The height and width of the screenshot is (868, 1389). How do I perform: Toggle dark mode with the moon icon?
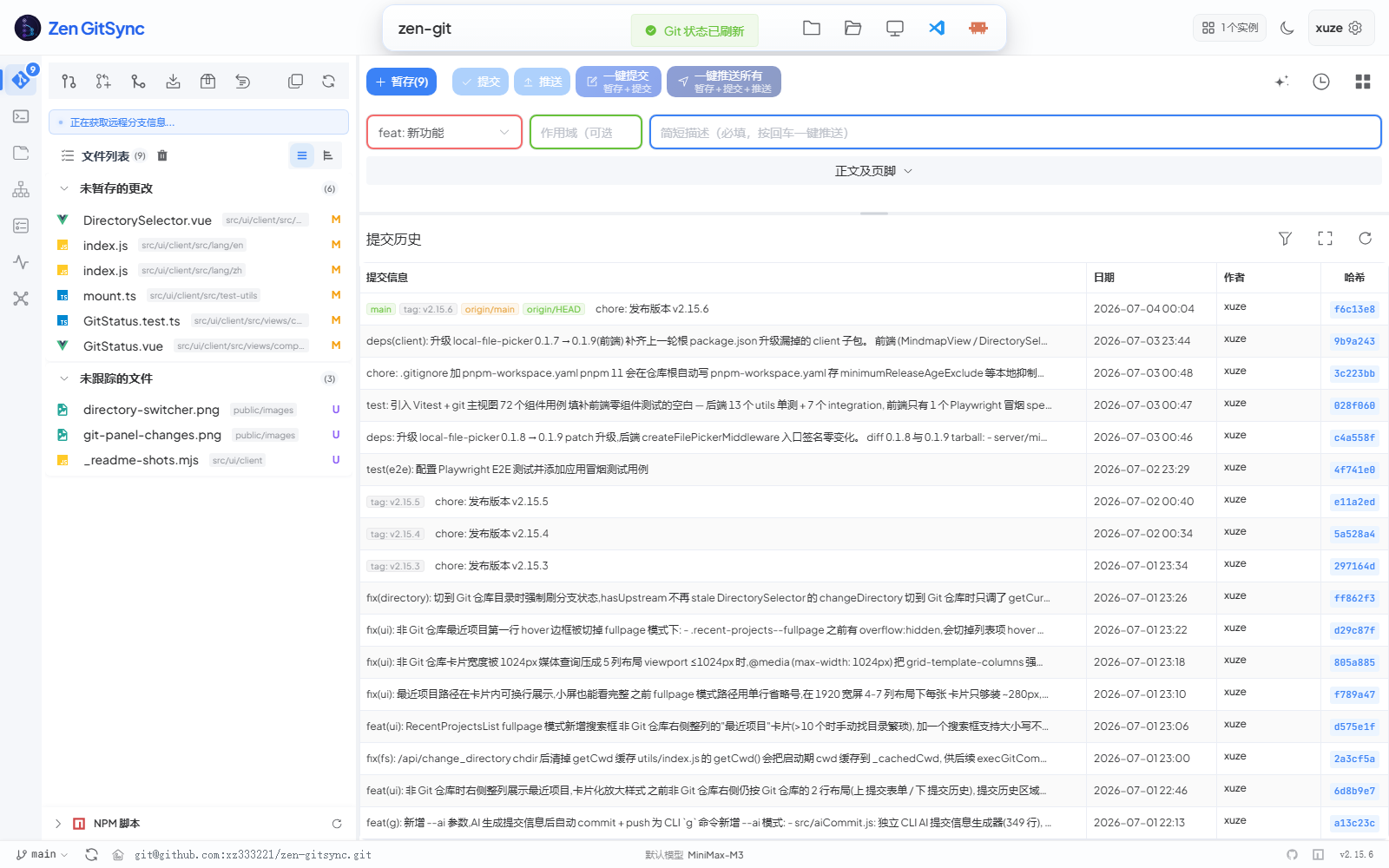1287,28
